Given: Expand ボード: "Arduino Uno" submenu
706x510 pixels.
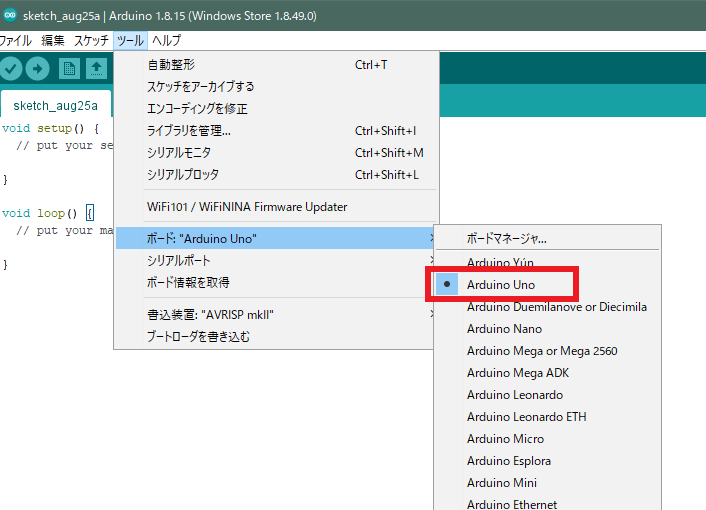Looking at the screenshot, I should click(275, 238).
